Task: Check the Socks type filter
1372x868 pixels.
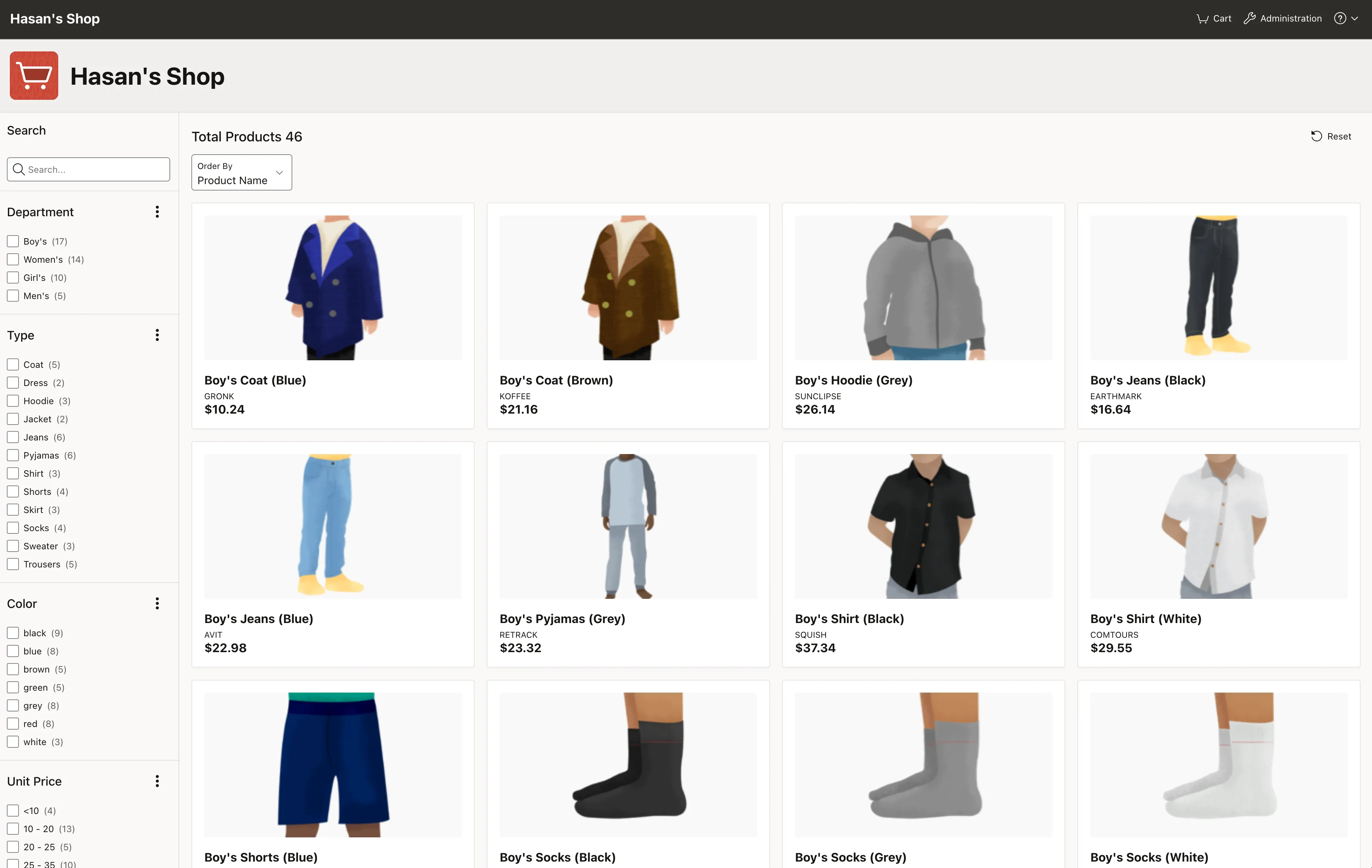Action: [x=13, y=528]
